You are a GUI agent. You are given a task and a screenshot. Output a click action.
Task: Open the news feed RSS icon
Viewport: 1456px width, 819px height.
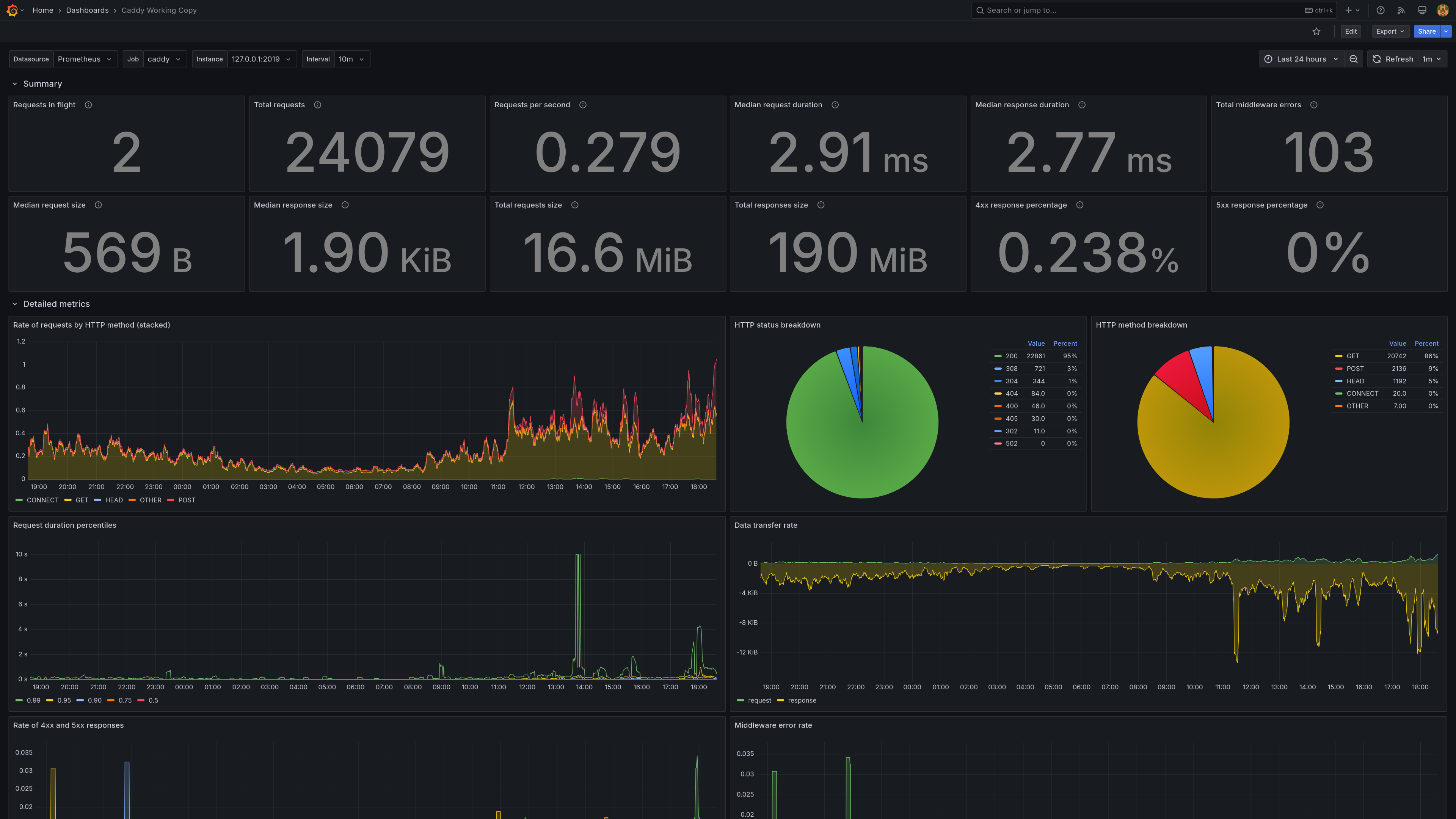[x=1401, y=10]
